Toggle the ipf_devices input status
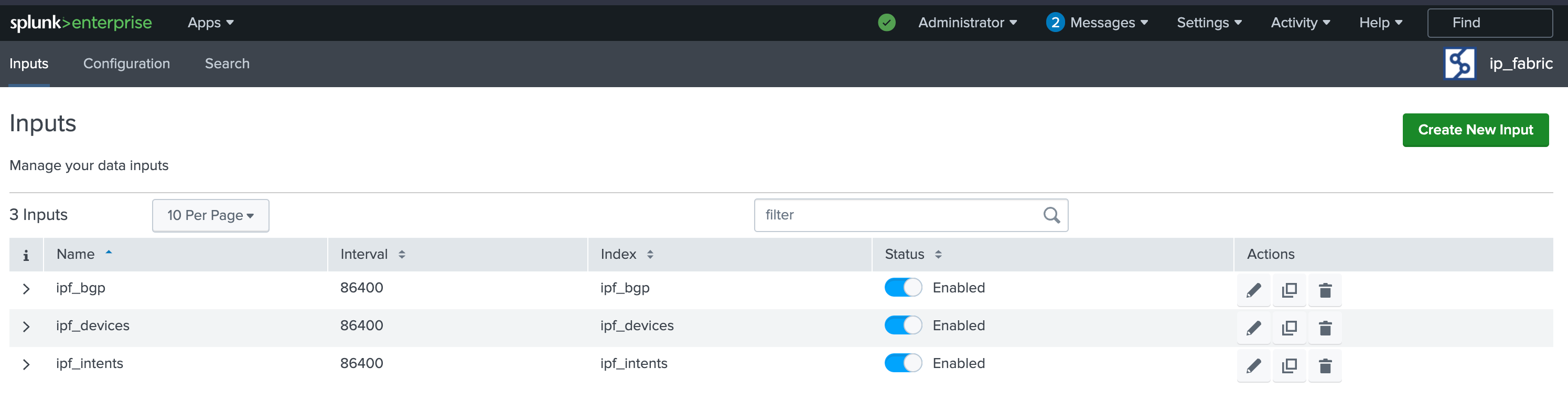1568x399 pixels. click(903, 325)
